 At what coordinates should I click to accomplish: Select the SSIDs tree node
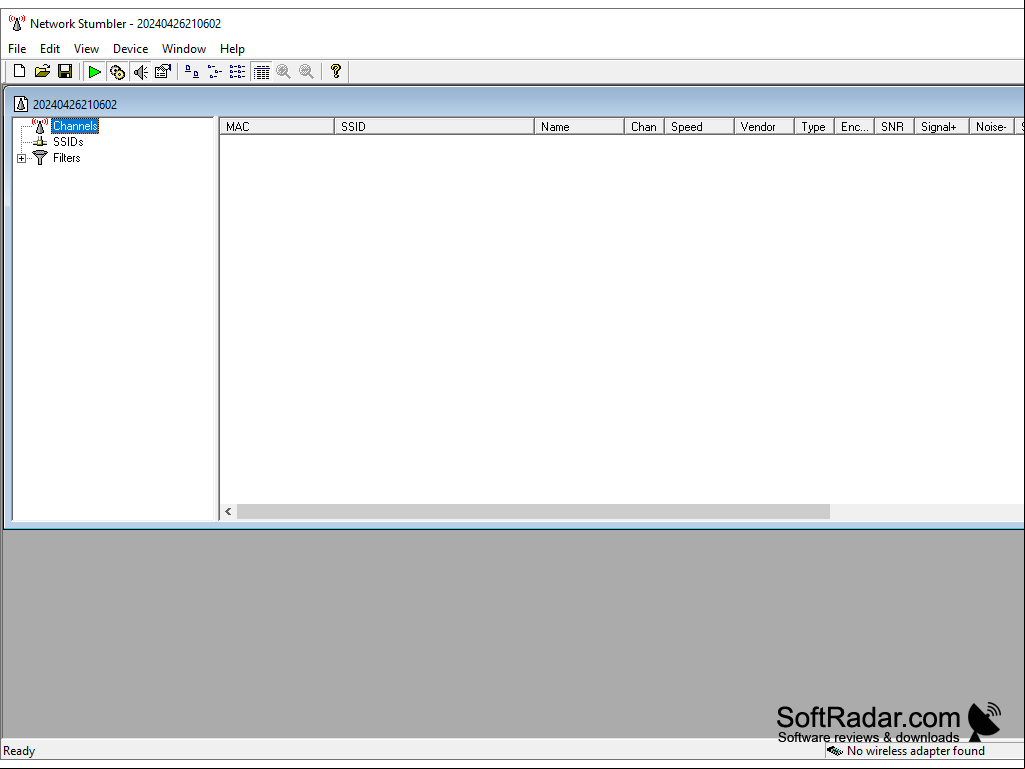[68, 142]
